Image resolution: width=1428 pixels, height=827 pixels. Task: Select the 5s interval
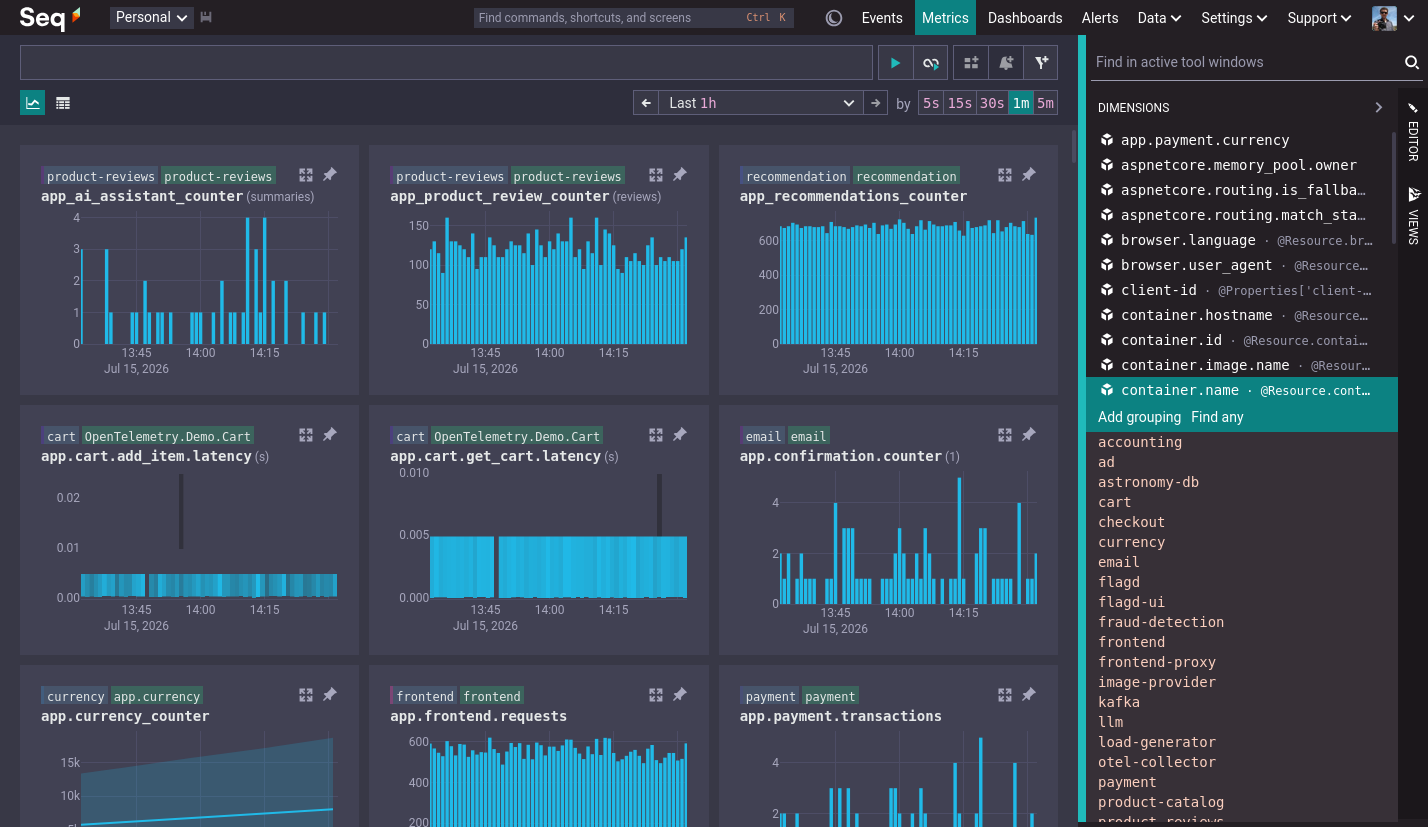point(931,103)
